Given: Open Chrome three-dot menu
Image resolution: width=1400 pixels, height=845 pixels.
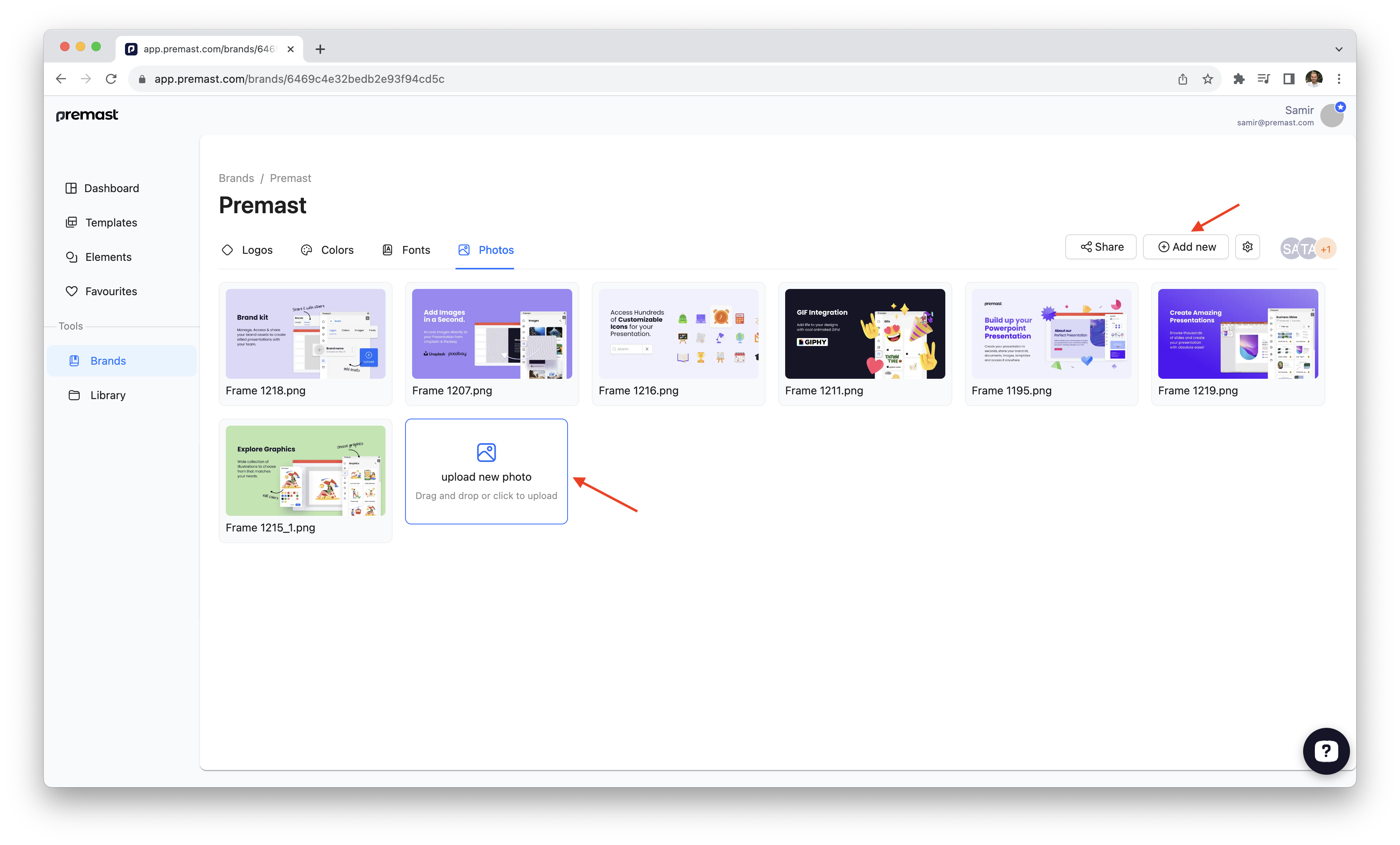Looking at the screenshot, I should (x=1339, y=79).
